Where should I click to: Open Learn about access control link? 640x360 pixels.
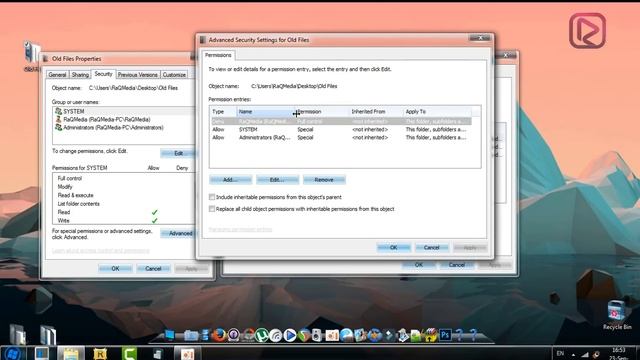(x=100, y=251)
